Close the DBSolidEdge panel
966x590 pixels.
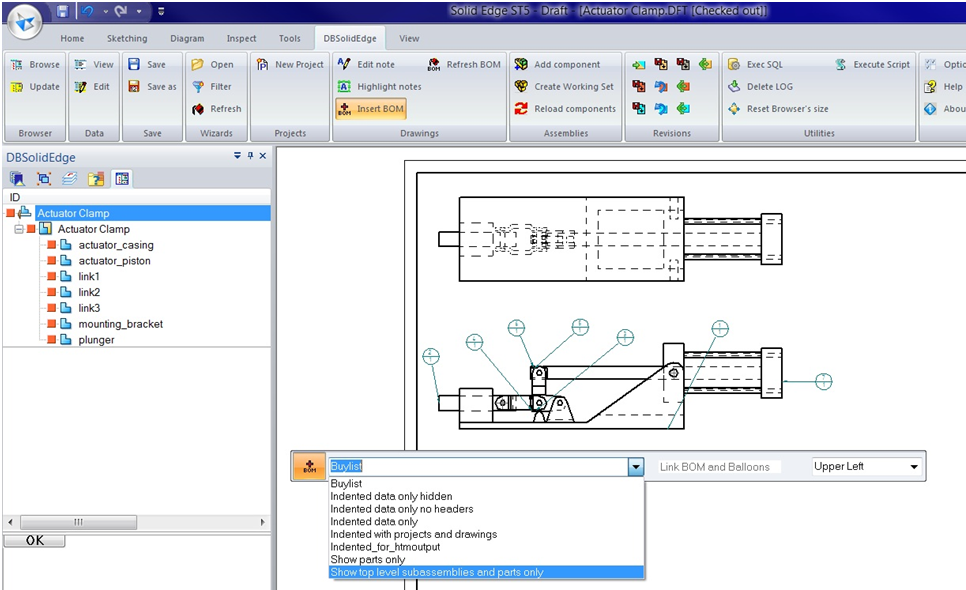(262, 156)
